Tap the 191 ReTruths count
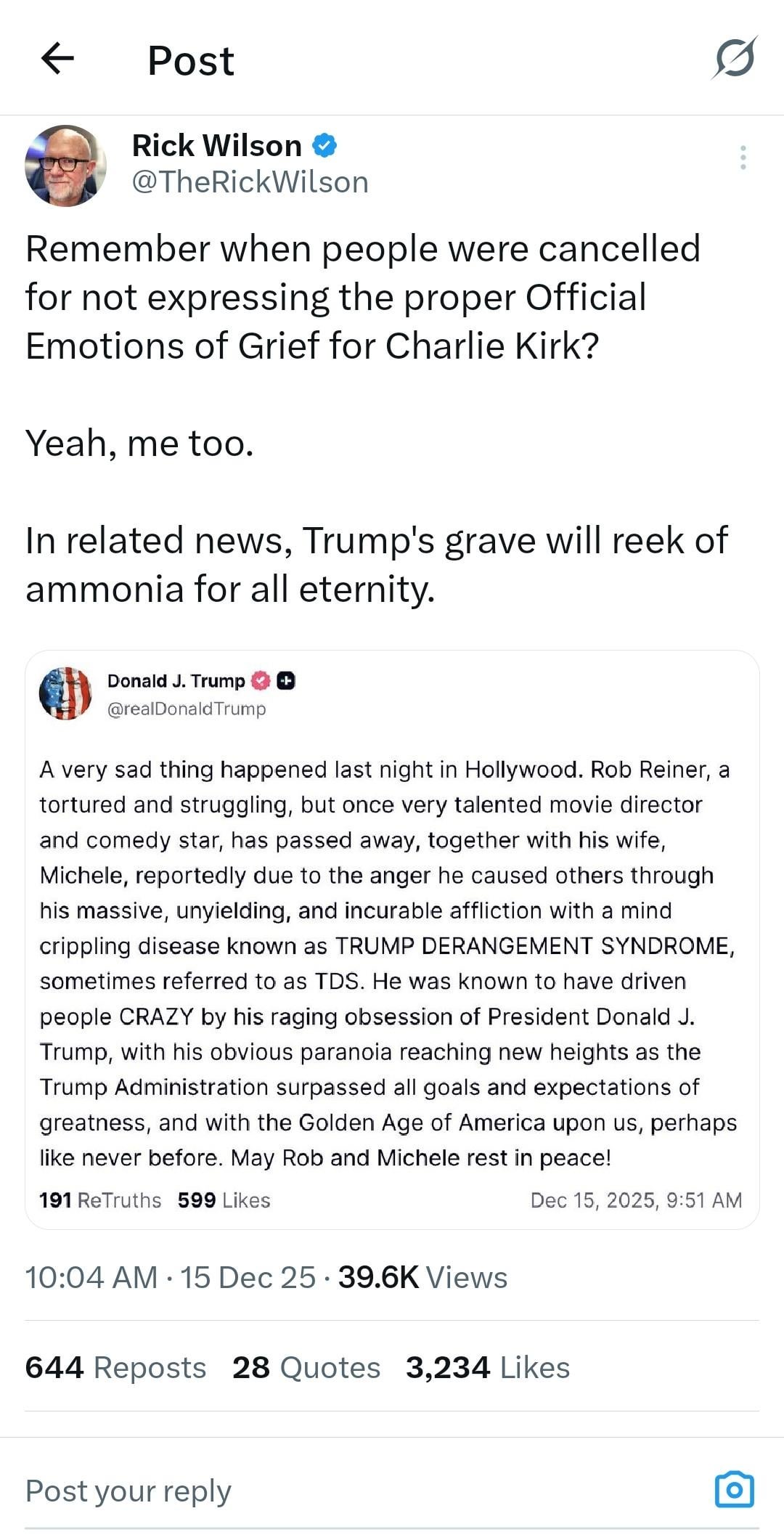The width and height of the screenshot is (784, 1540). [100, 1200]
